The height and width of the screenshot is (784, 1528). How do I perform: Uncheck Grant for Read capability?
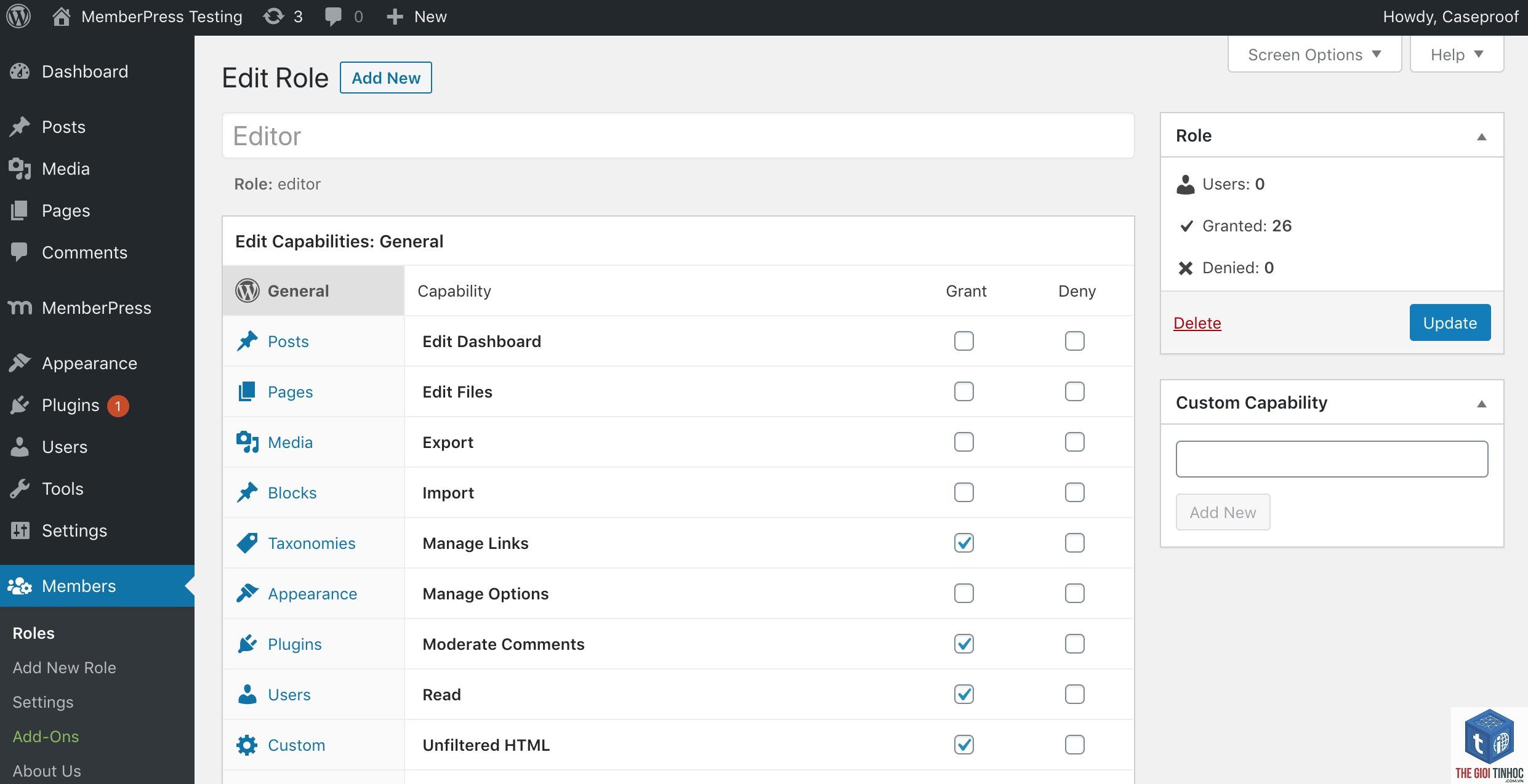coord(964,694)
